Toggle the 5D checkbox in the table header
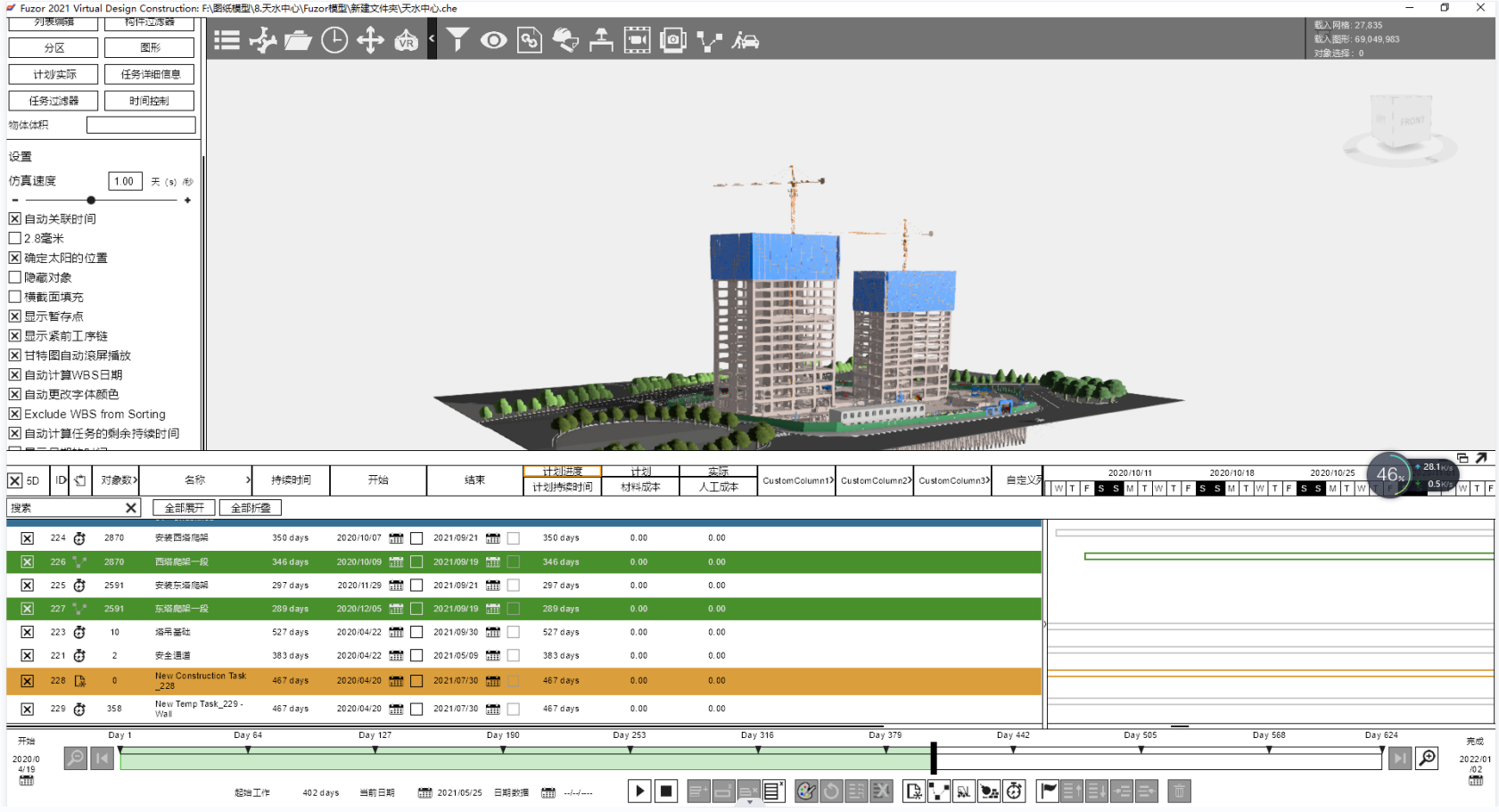This screenshot has width=1499, height=812. pos(15,480)
